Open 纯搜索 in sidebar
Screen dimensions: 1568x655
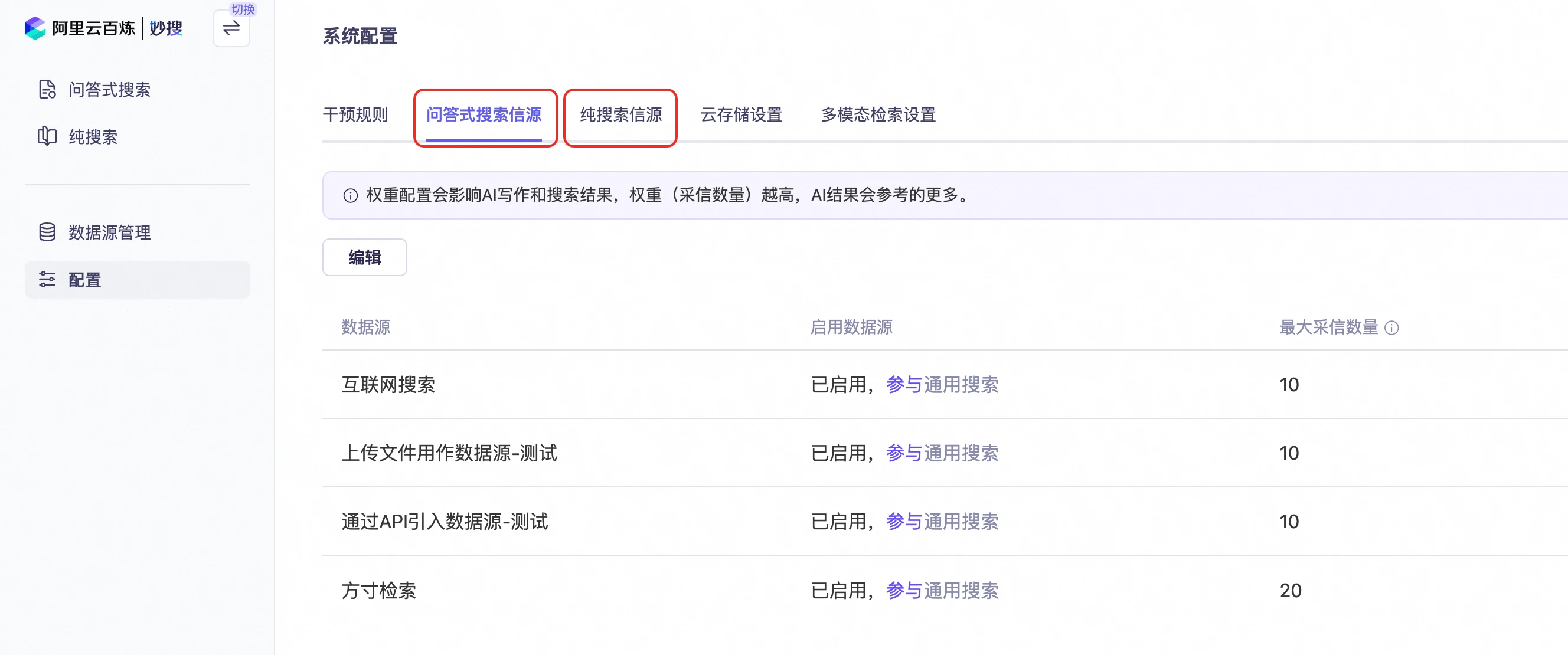93,136
